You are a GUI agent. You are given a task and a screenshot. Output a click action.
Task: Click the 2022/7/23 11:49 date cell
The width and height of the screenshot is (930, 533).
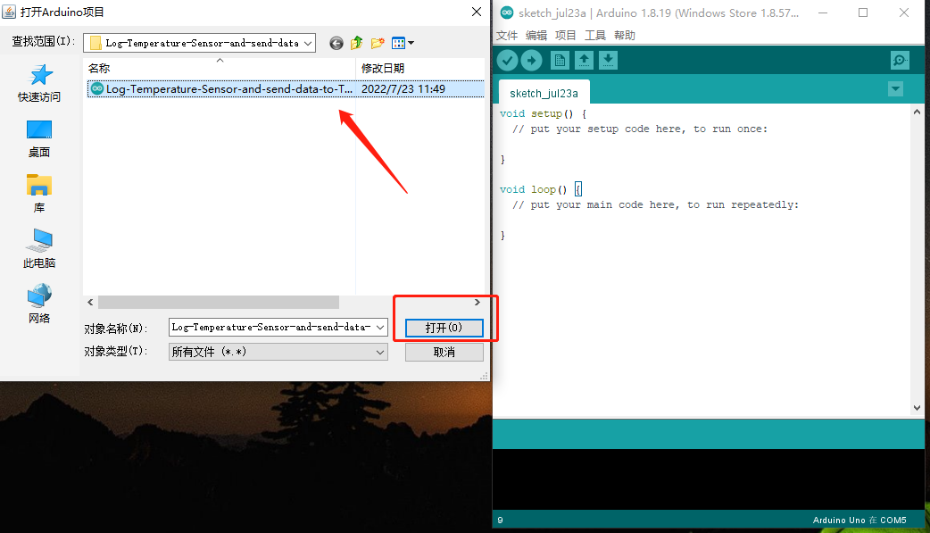[x=403, y=89]
